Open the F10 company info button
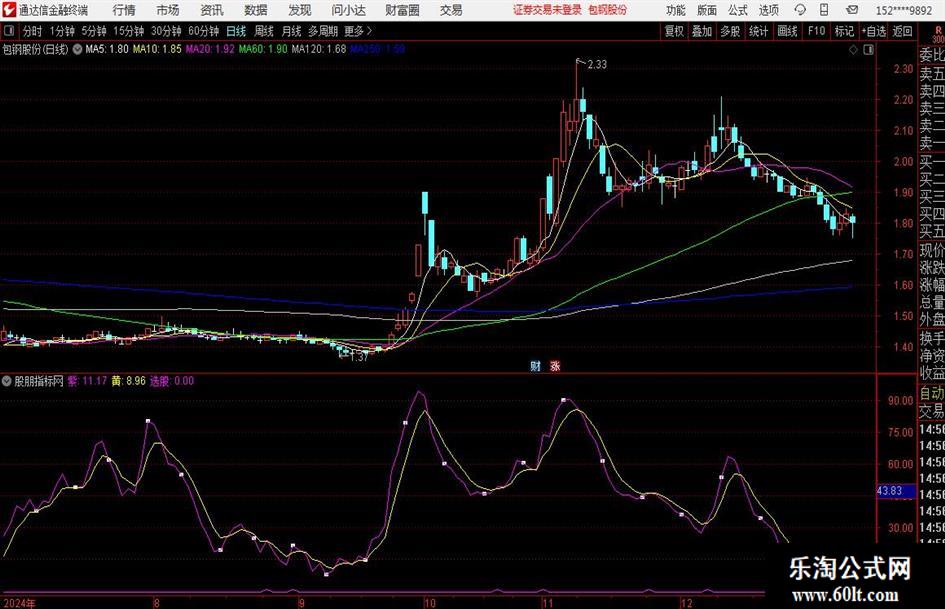Screen dimensions: 945x609 [816, 31]
